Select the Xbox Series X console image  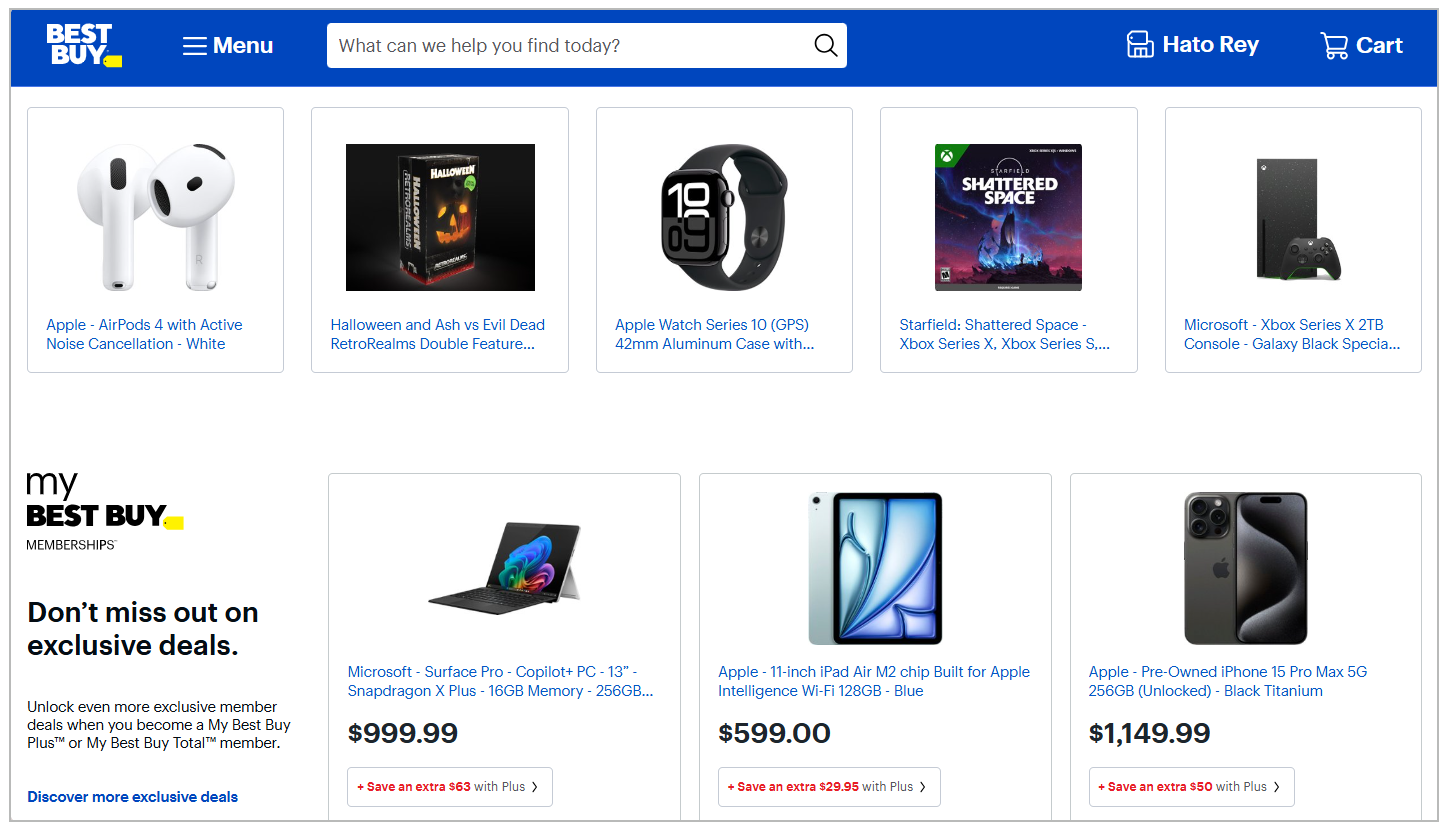pos(1293,217)
